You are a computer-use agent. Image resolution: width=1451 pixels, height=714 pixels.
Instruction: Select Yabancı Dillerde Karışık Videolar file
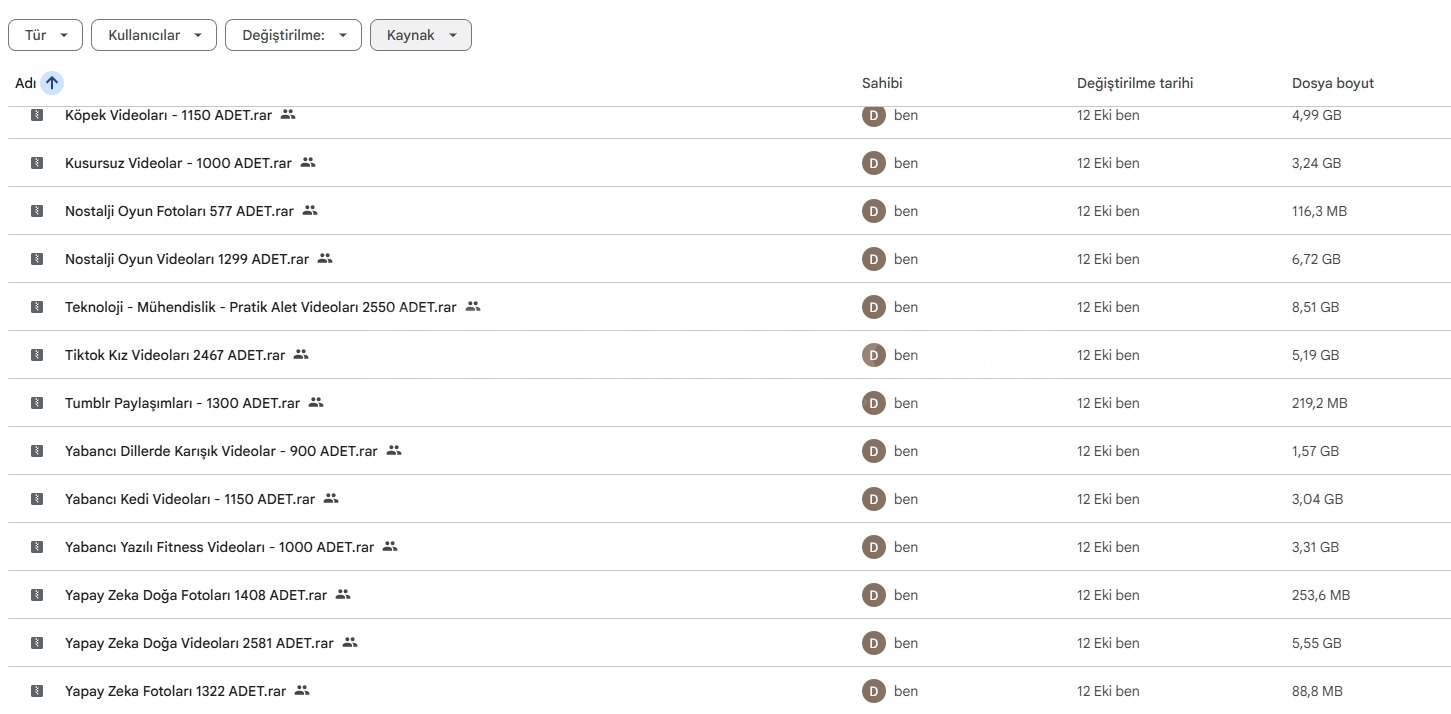(x=221, y=451)
